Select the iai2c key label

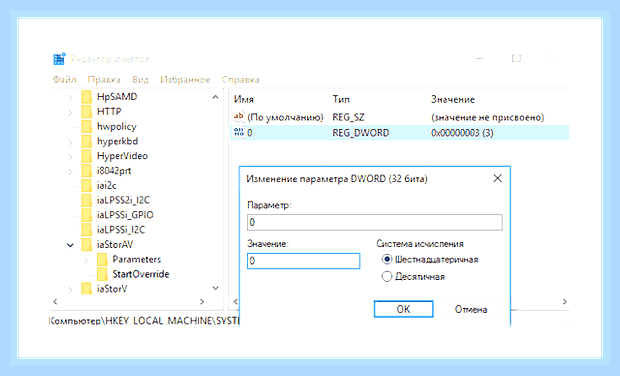click(106, 185)
